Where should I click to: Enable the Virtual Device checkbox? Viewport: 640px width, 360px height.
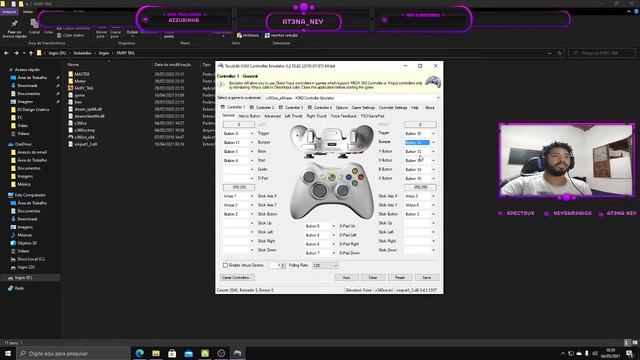(x=225, y=265)
